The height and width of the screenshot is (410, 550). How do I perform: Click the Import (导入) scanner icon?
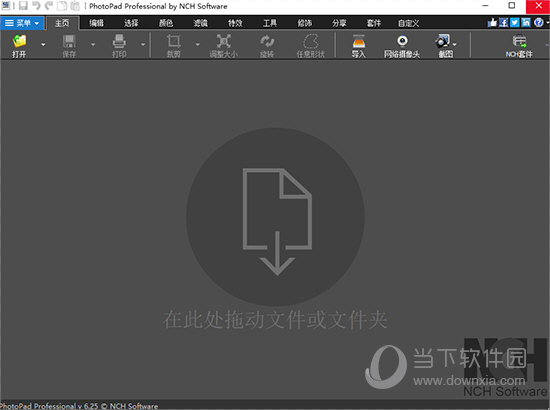pyautogui.click(x=358, y=41)
